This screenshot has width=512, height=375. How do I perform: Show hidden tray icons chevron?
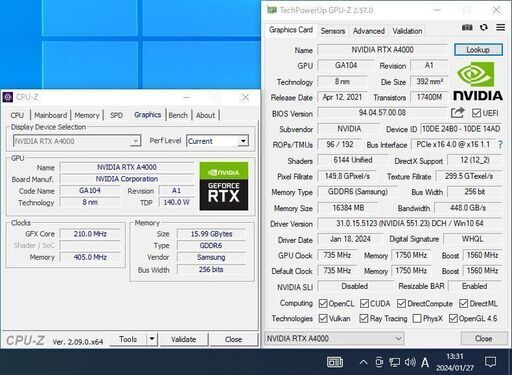364,362
